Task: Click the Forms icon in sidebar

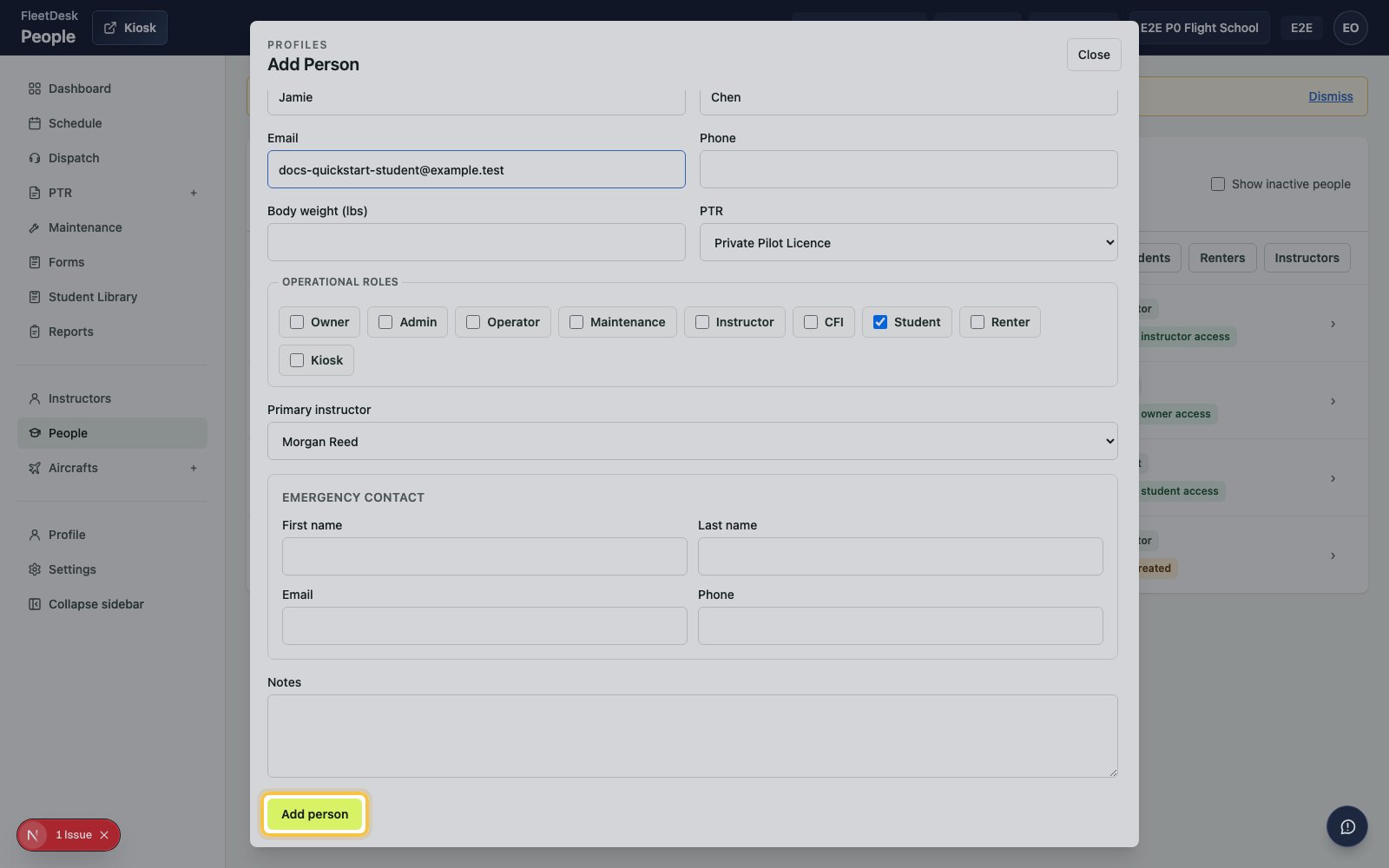Action: (35, 262)
